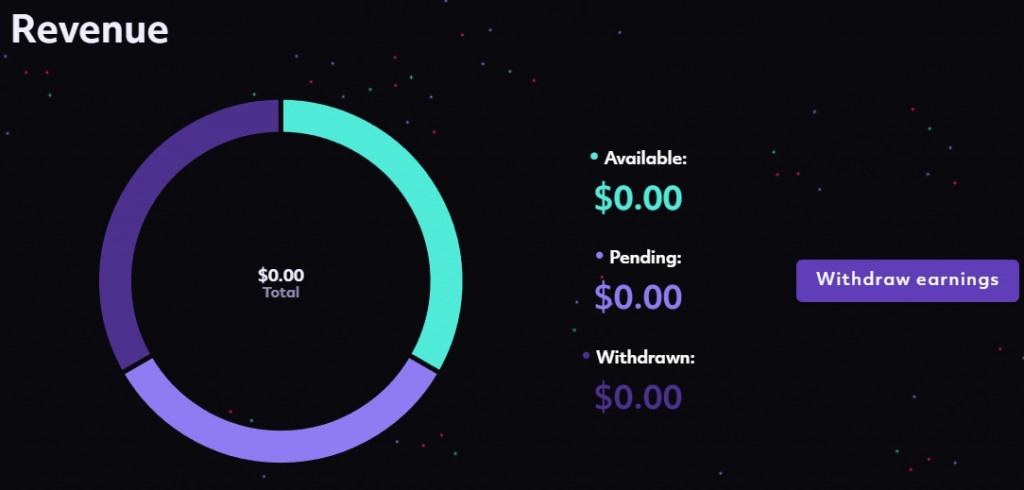Click the light purple $0.00 Pending amount
Viewport: 1024px width, 490px height.
coord(638,297)
